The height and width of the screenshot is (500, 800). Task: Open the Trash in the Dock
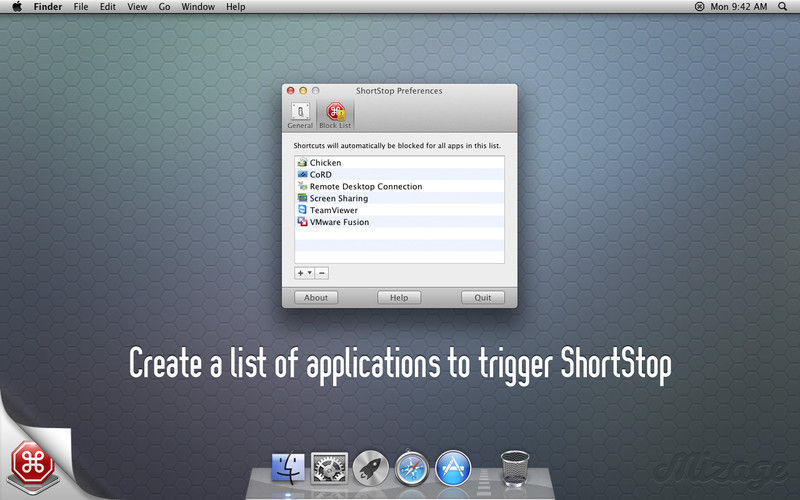(515, 468)
